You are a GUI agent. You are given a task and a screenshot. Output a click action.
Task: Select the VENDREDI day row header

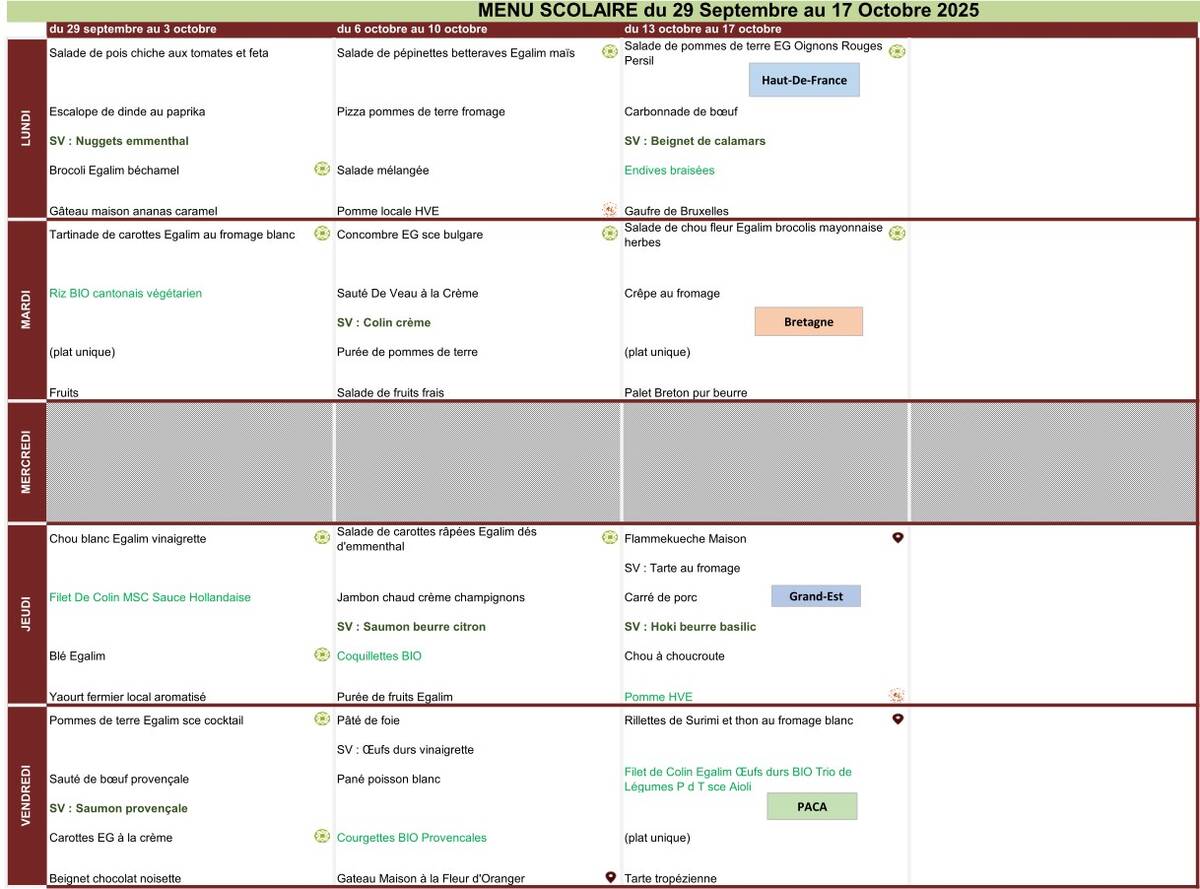pyautogui.click(x=26, y=797)
